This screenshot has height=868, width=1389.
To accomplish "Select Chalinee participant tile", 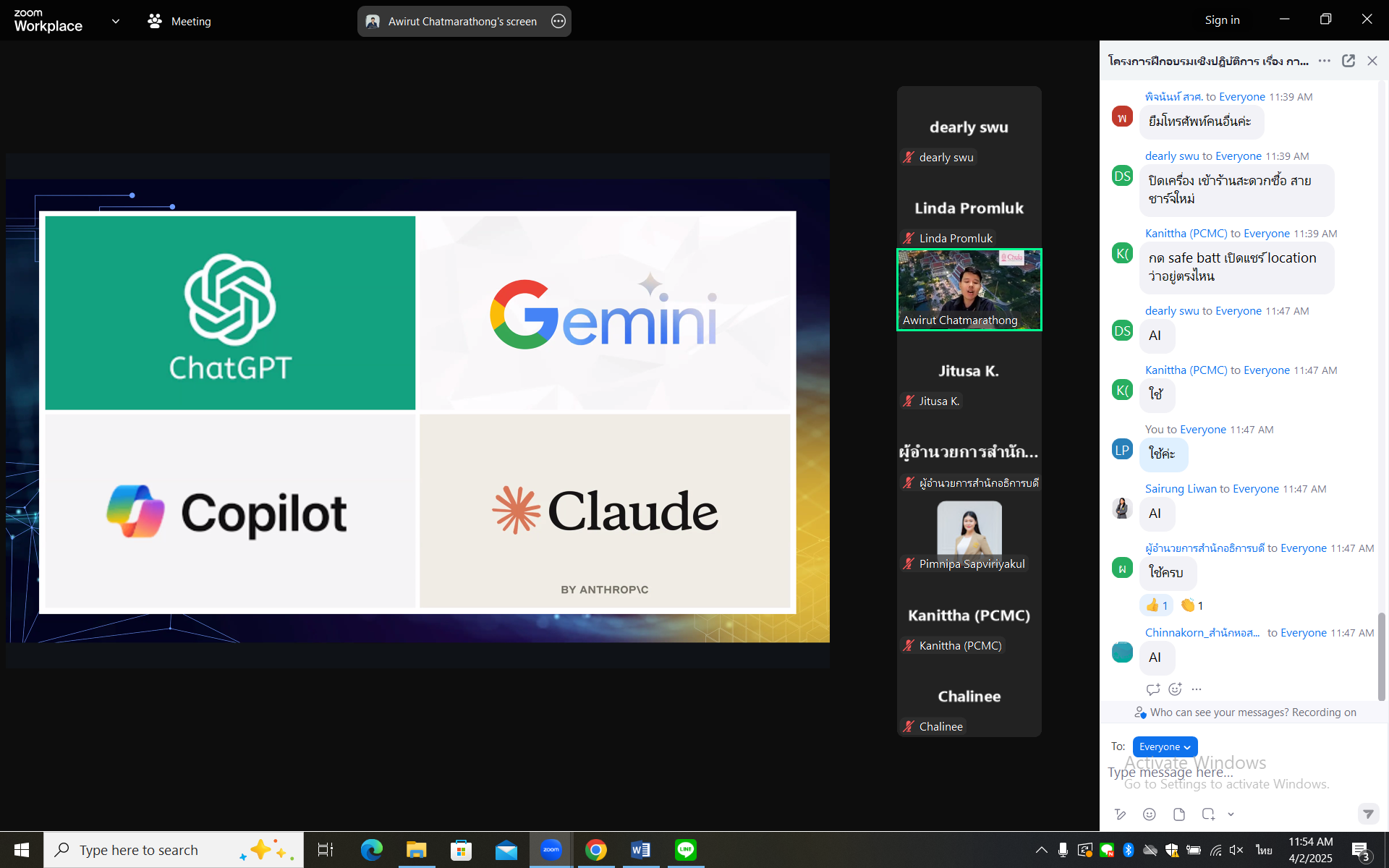I will point(969,696).
